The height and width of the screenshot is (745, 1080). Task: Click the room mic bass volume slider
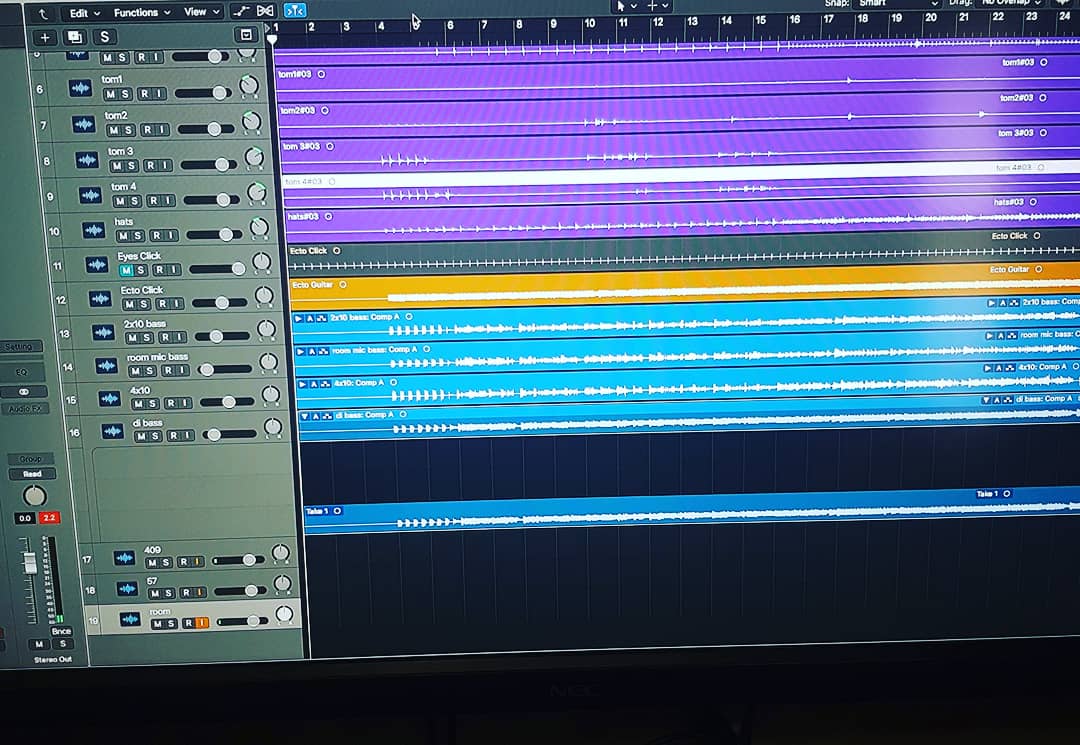tap(224, 370)
